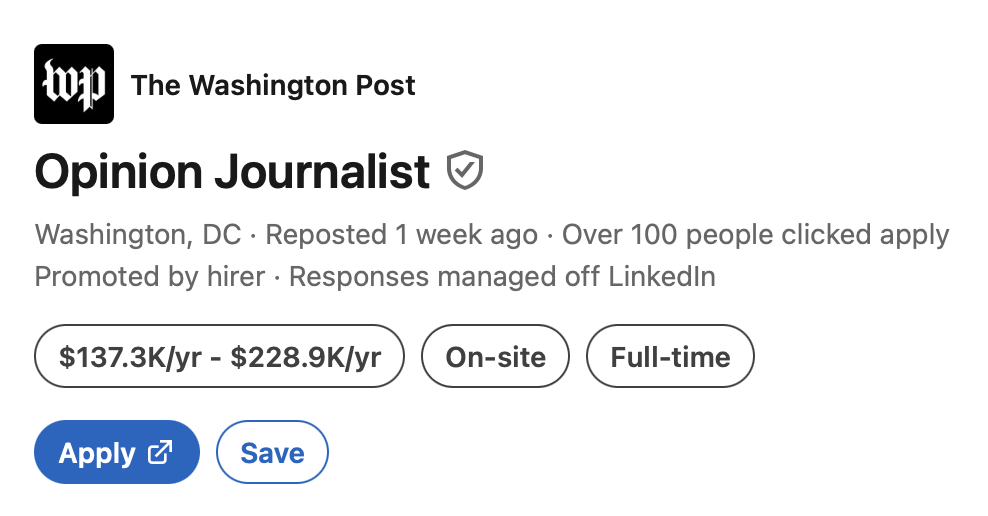The width and height of the screenshot is (988, 516).
Task: Click the 'Reposted 1 week ago' text
Action: pos(401,235)
